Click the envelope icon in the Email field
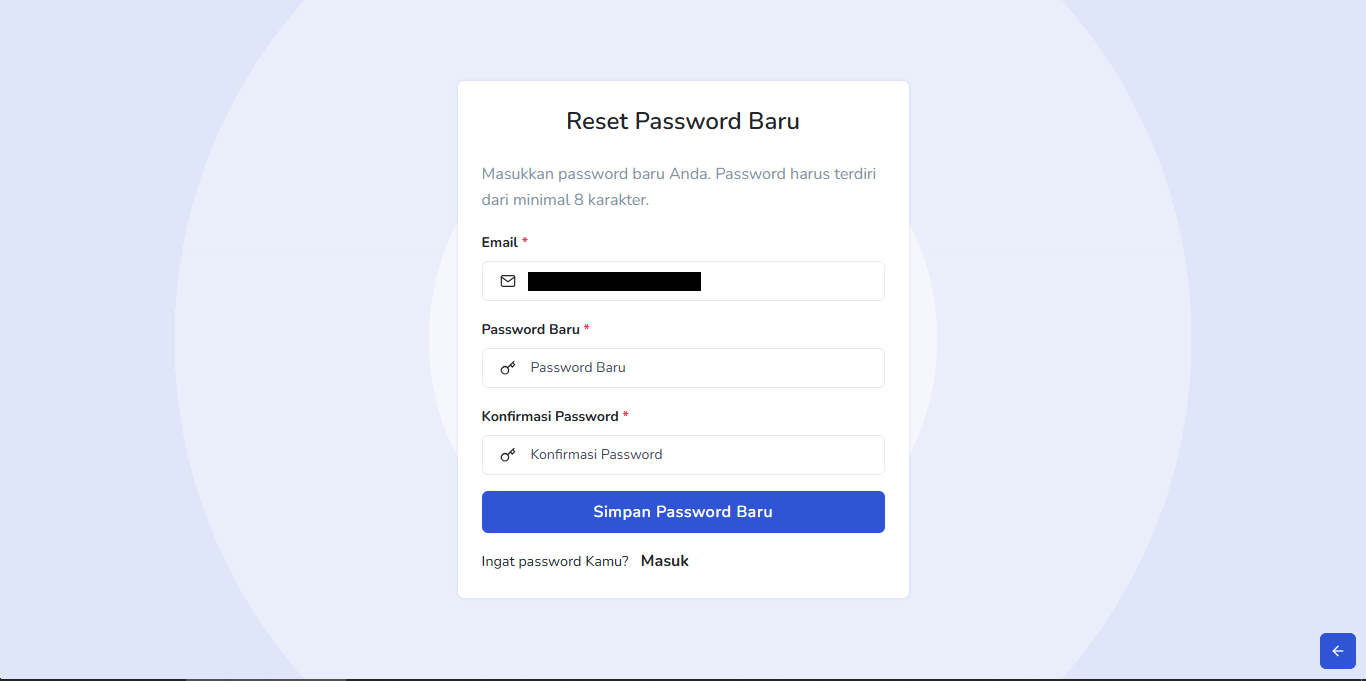This screenshot has width=1366, height=681. (508, 281)
